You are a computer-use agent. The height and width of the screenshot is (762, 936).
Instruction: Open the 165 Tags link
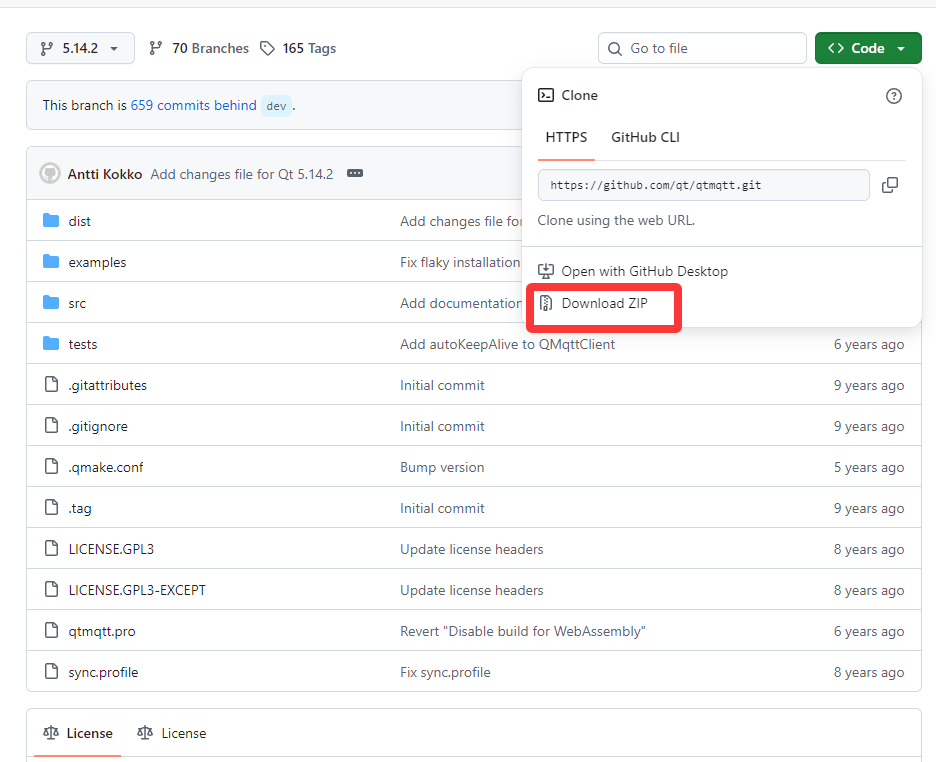click(309, 48)
